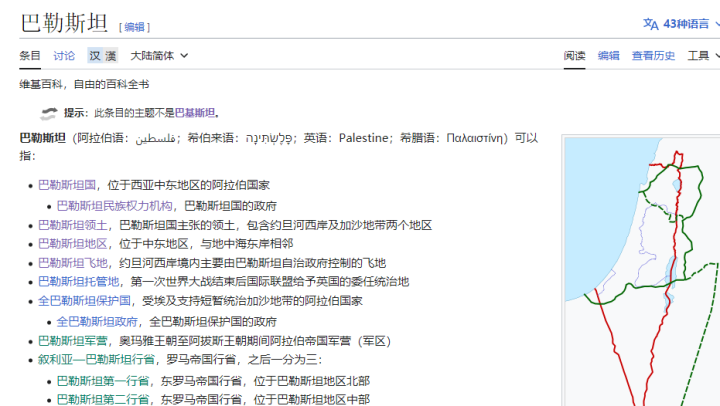The width and height of the screenshot is (720, 406).
Task: Click the language translation icon
Action: tap(651, 23)
